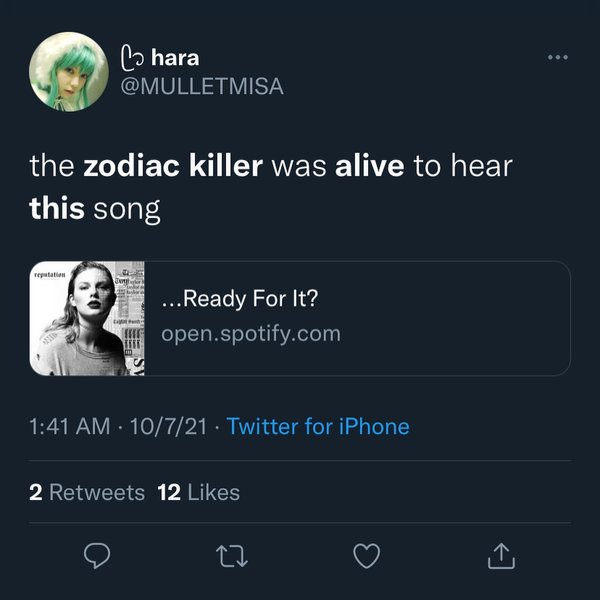The height and width of the screenshot is (600, 600).
Task: Open the @MULLETMISA handle
Action: (202, 87)
